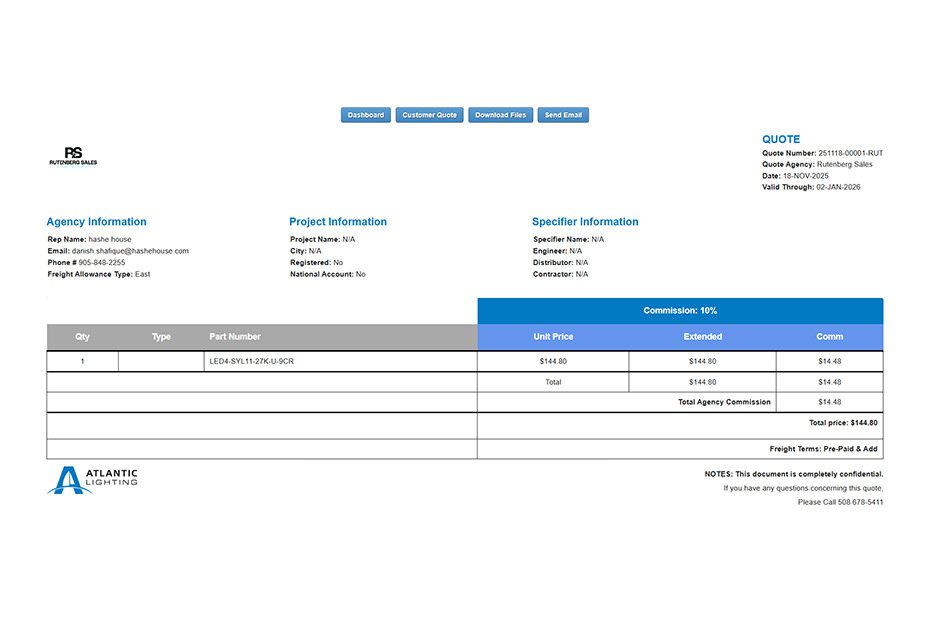Select the Type column header
Screen dimensions: 930x630
161,337
